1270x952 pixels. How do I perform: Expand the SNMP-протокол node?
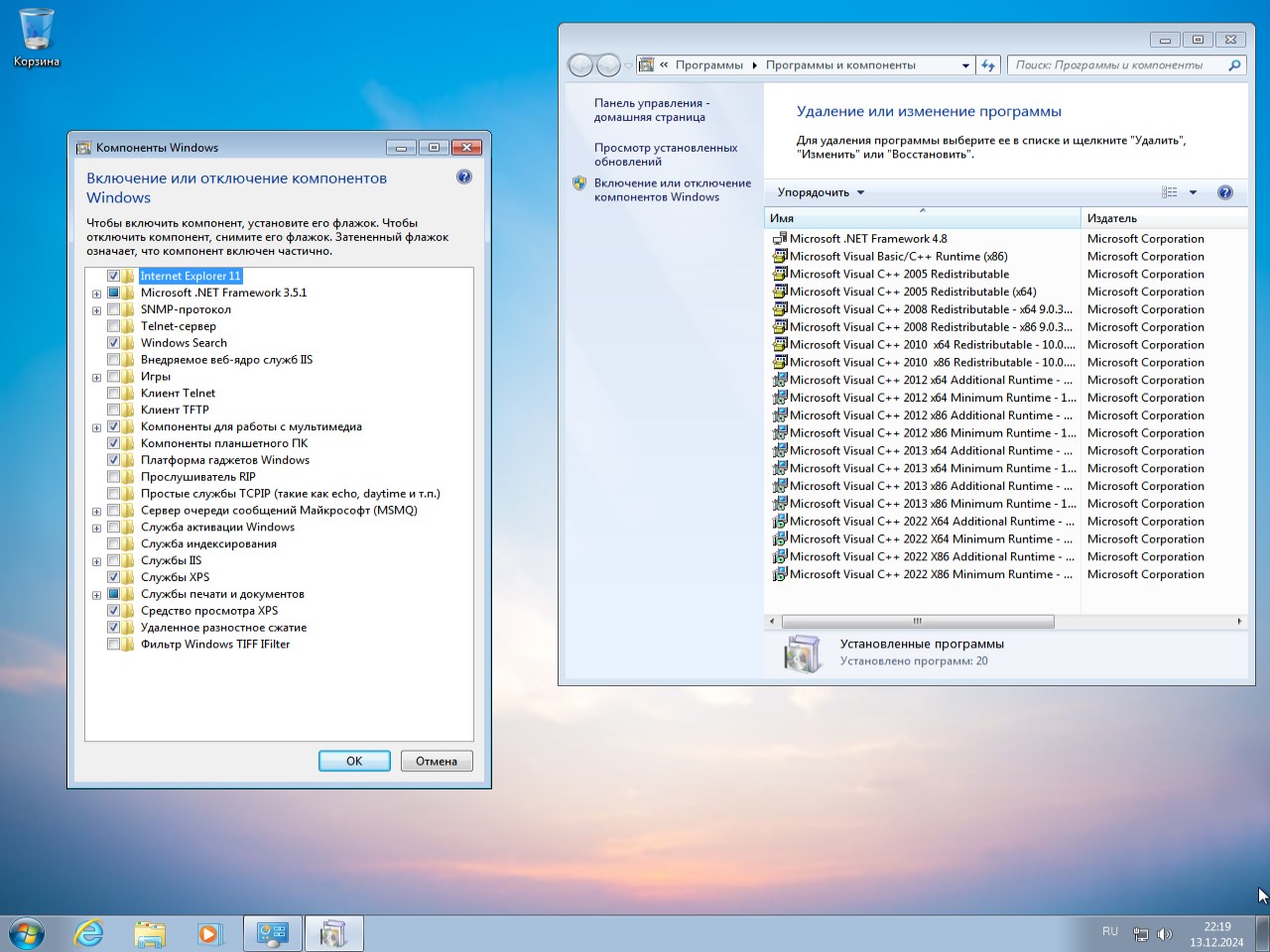point(96,310)
